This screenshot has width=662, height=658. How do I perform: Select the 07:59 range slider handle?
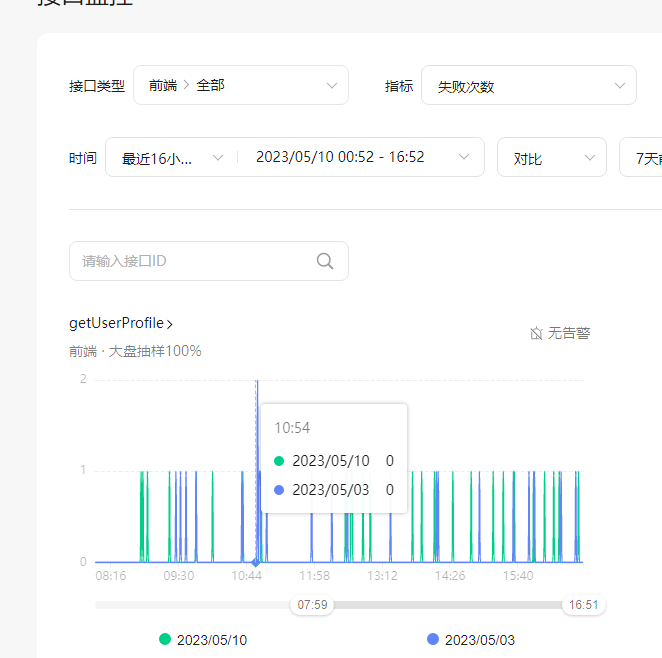pos(312,605)
